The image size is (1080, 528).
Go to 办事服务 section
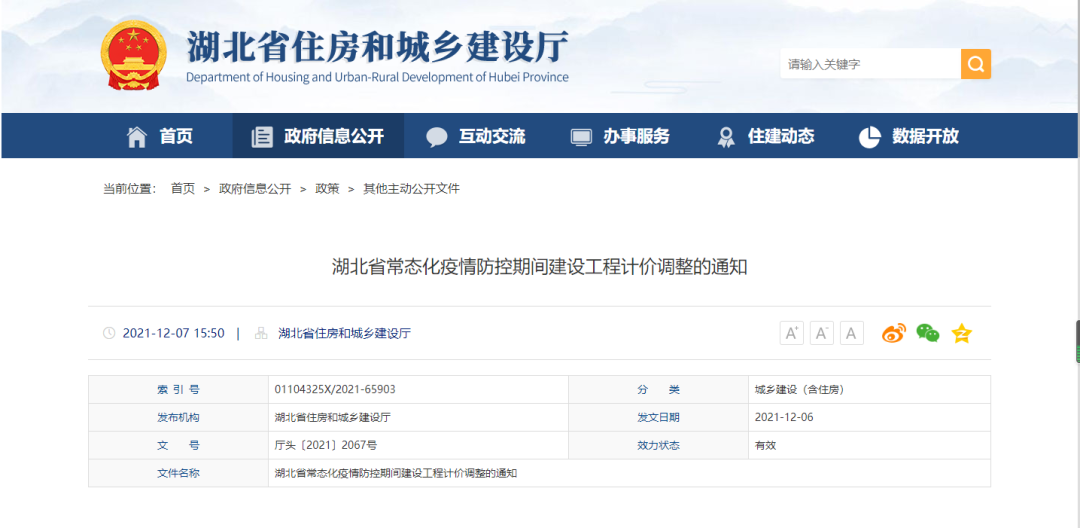620,137
